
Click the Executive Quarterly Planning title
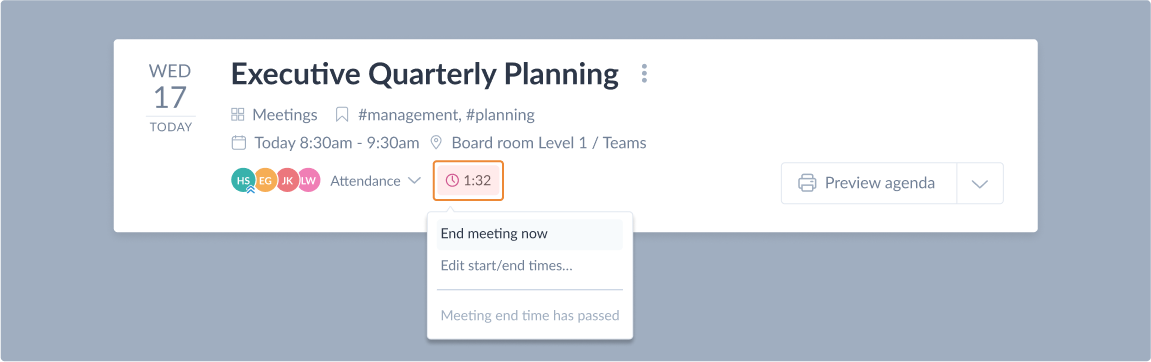pos(425,74)
